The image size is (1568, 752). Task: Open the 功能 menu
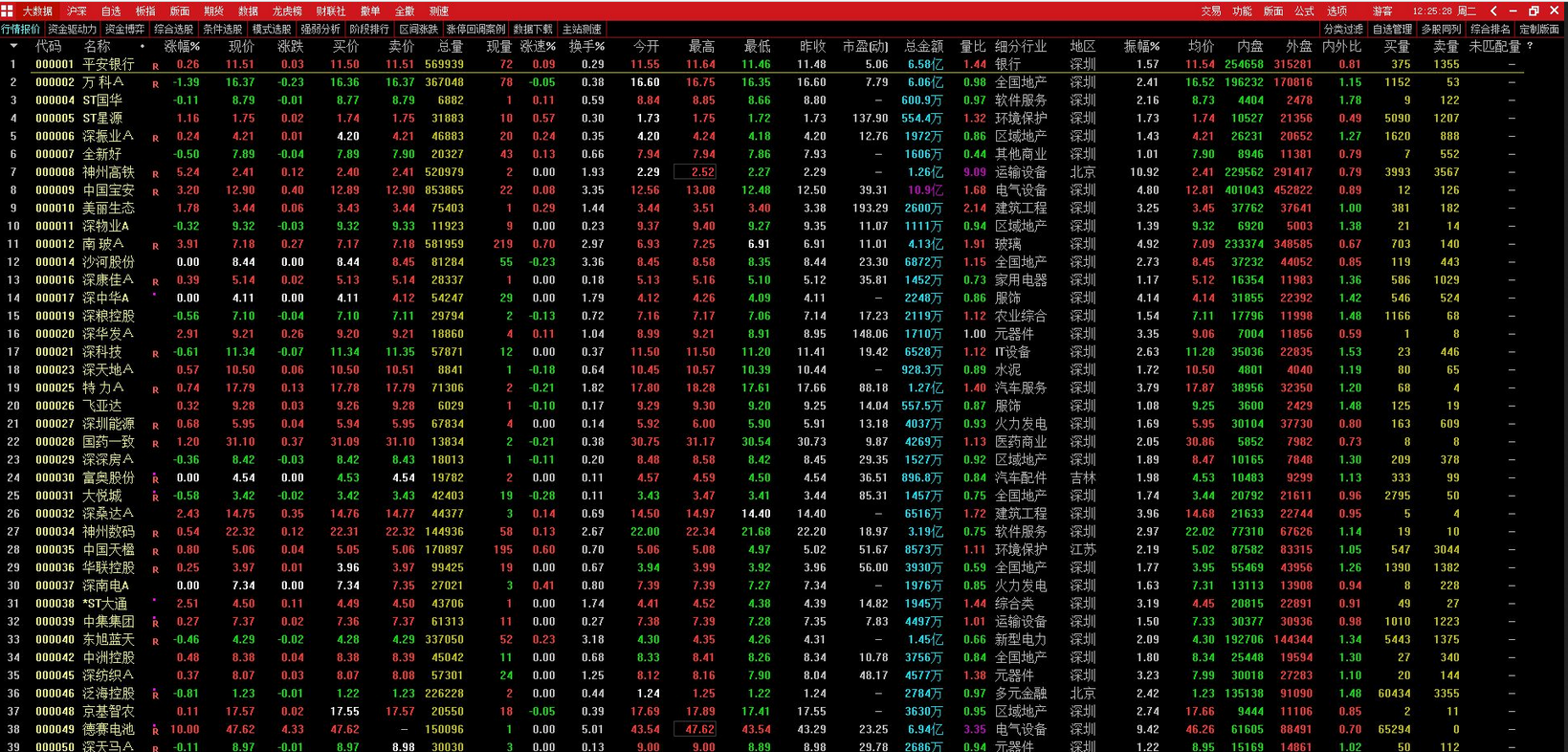[x=1242, y=11]
